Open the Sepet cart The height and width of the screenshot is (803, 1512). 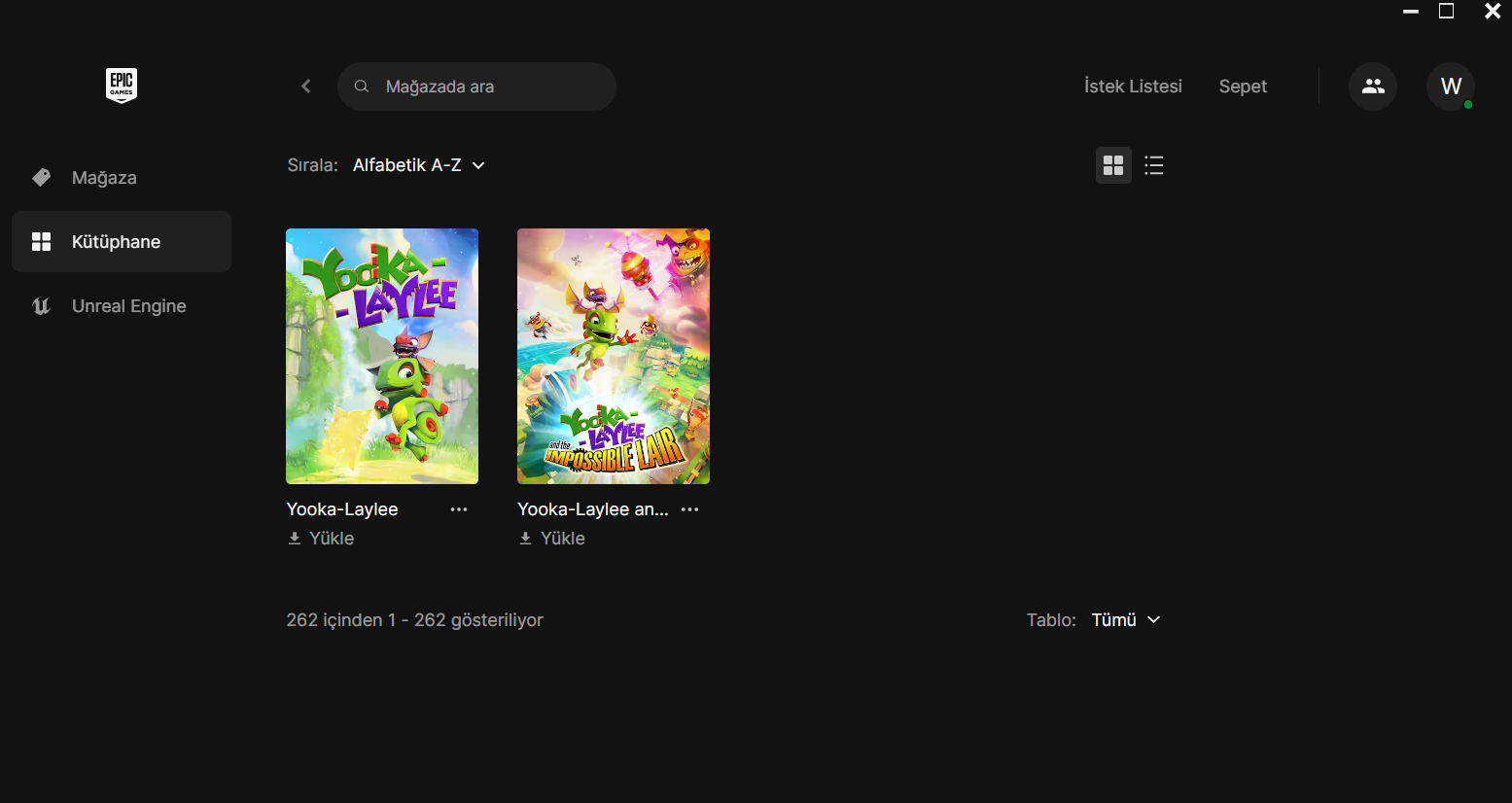click(x=1243, y=87)
